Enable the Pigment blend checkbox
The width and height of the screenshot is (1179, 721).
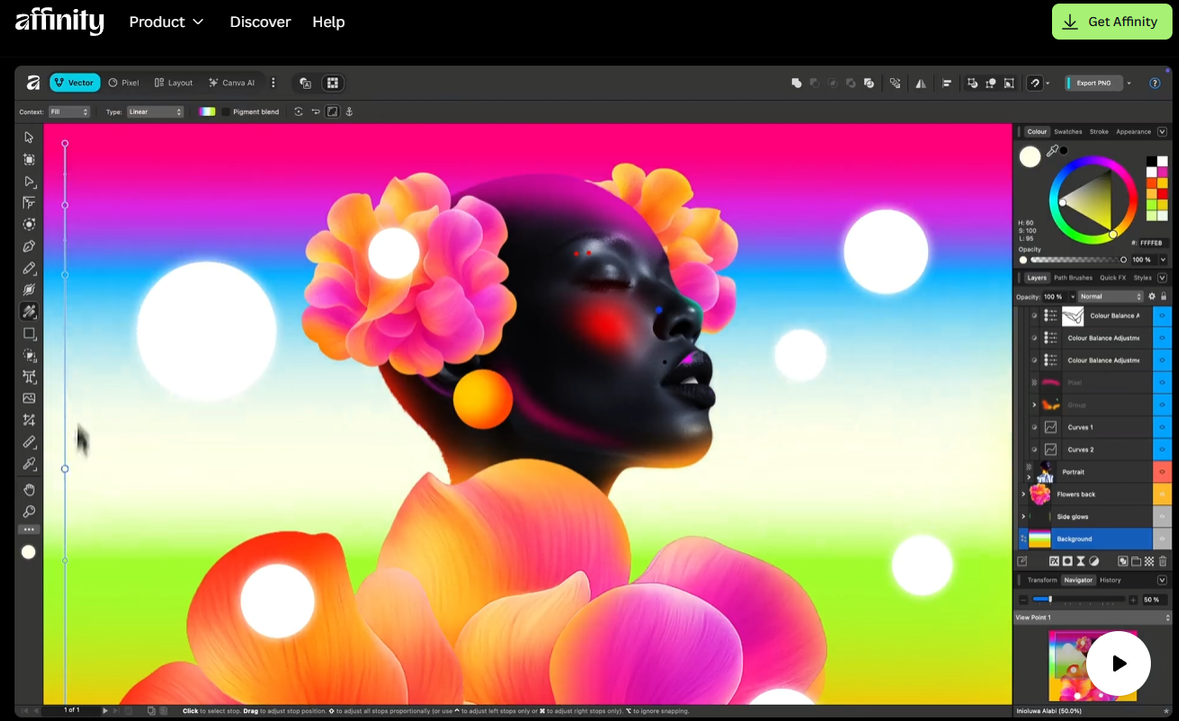tap(226, 112)
